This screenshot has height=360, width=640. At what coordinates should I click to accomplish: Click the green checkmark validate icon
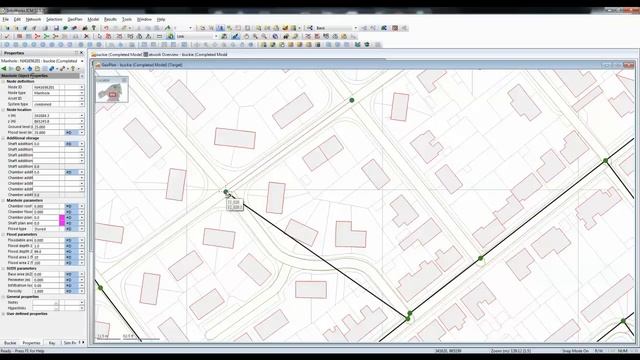7,36
